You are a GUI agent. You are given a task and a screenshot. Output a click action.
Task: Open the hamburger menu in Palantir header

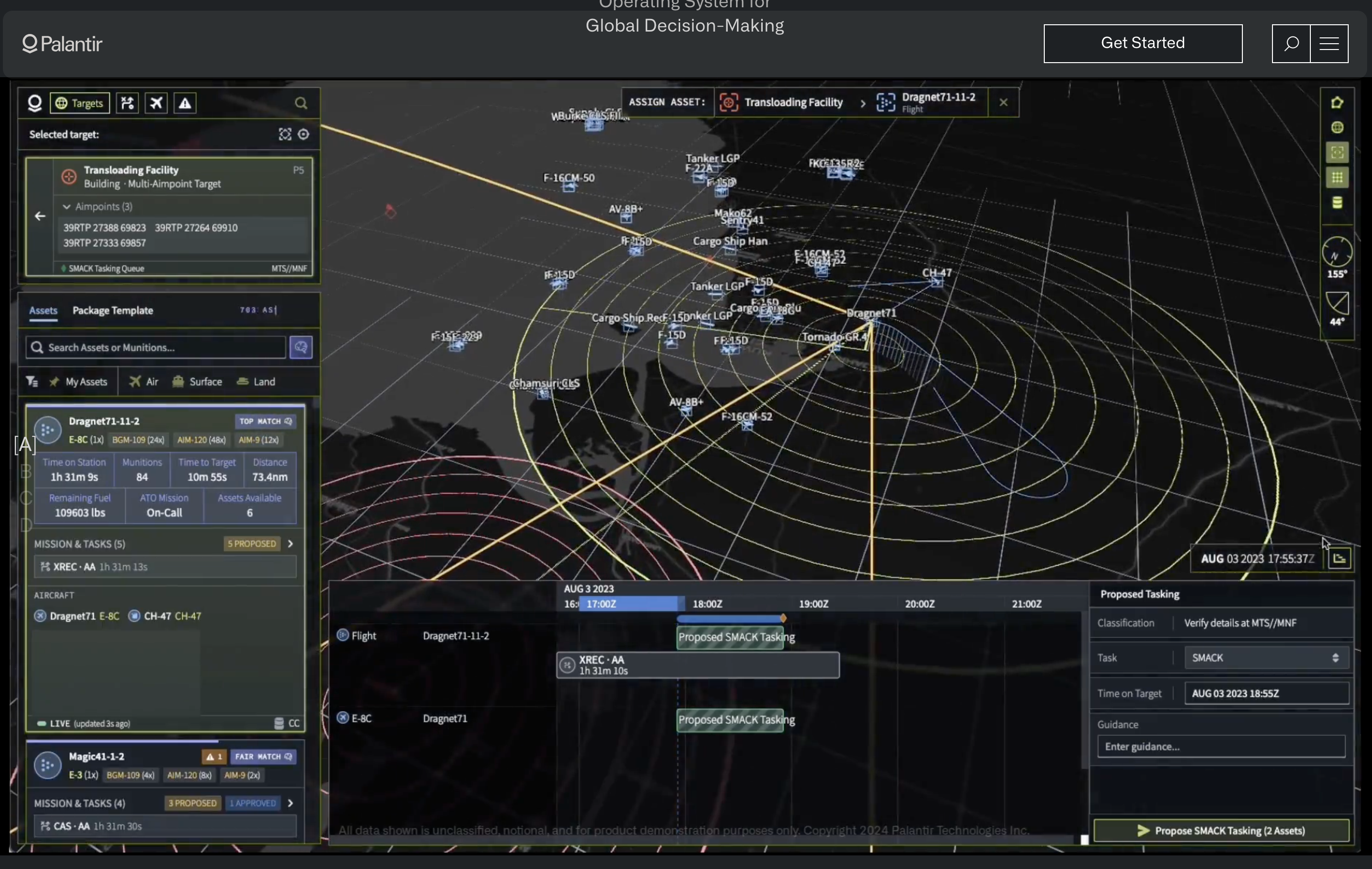point(1329,43)
